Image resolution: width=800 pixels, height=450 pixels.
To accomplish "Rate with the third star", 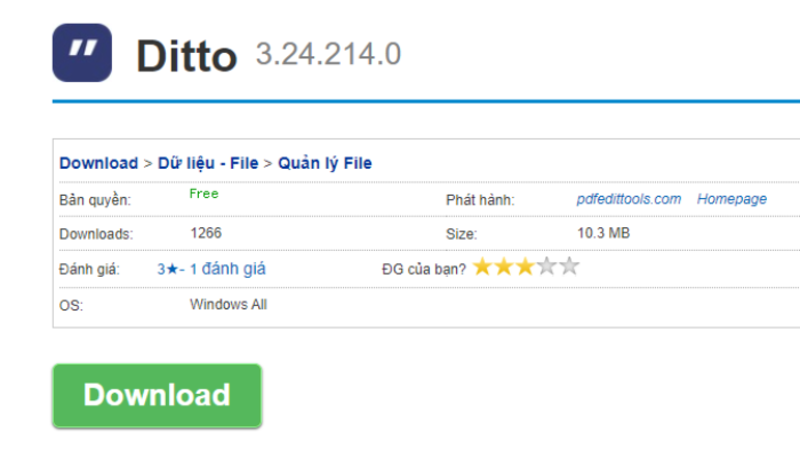I will point(526,267).
